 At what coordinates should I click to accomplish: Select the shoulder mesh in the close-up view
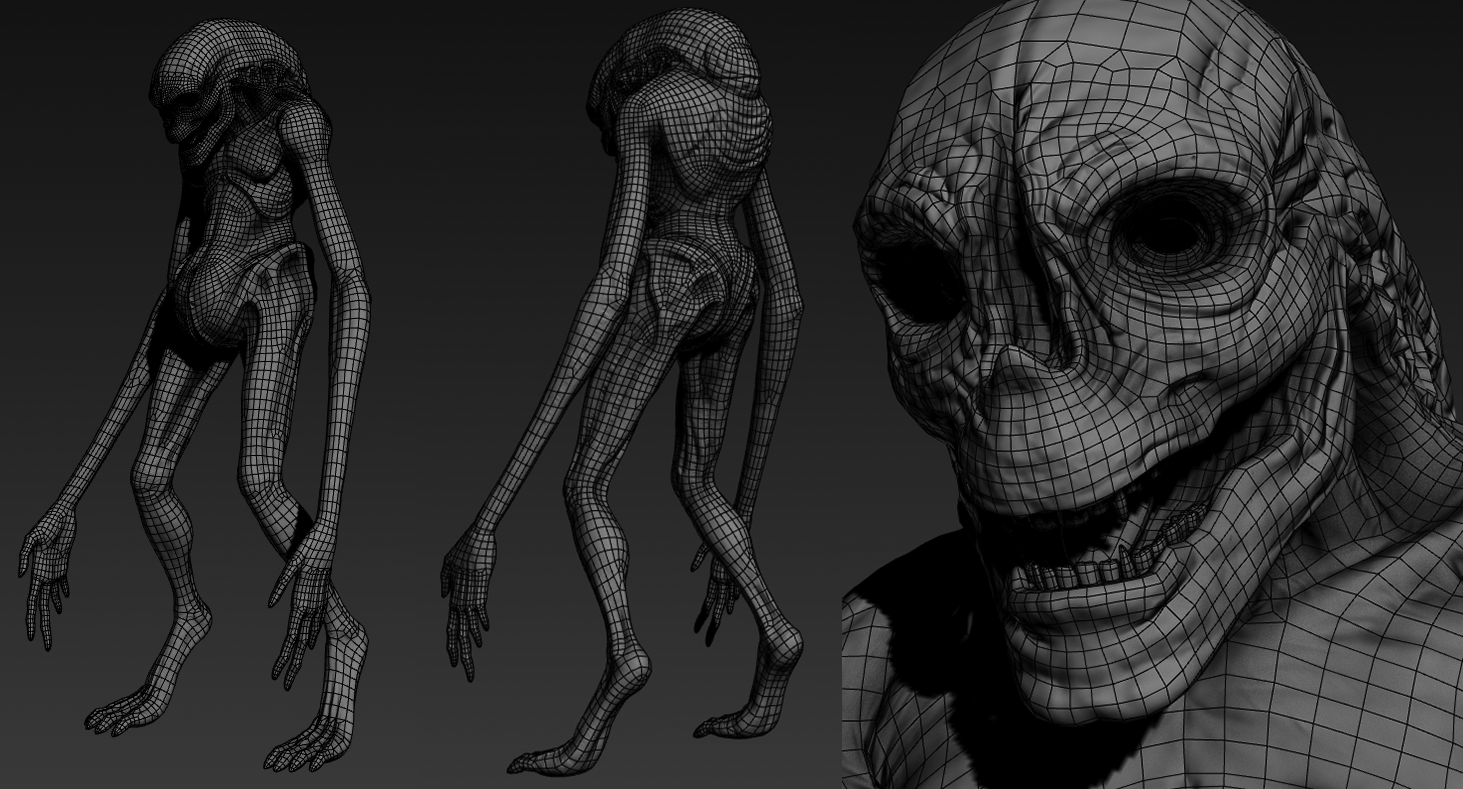(1350, 650)
